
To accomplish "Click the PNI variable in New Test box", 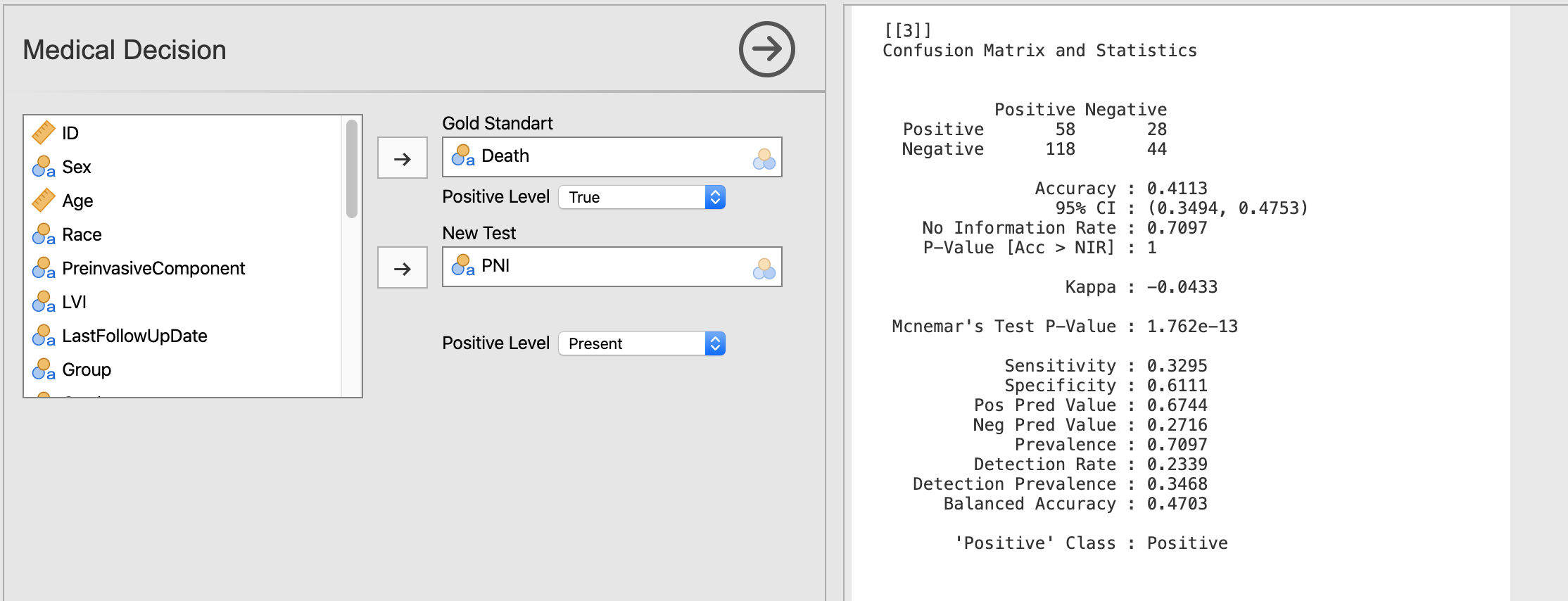I will 495,265.
